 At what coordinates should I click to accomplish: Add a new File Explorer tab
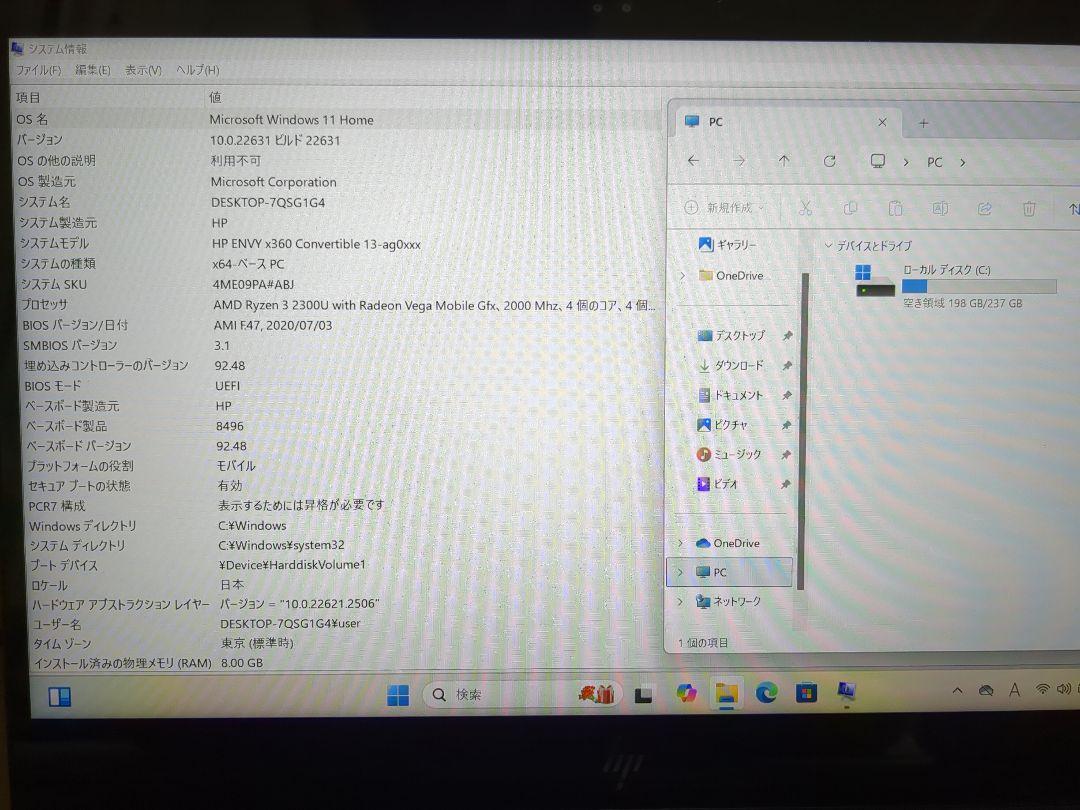pyautogui.click(x=924, y=123)
